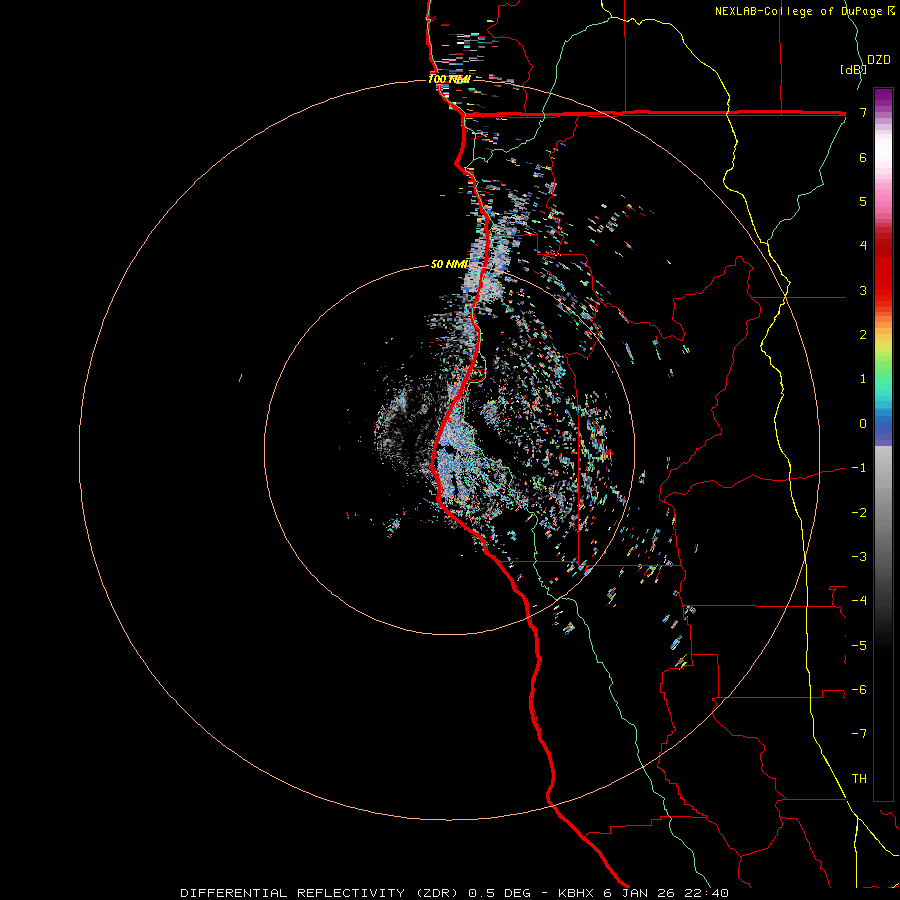The image size is (900, 900).
Task: Click the -4 value on the scale
Action: coord(859,600)
